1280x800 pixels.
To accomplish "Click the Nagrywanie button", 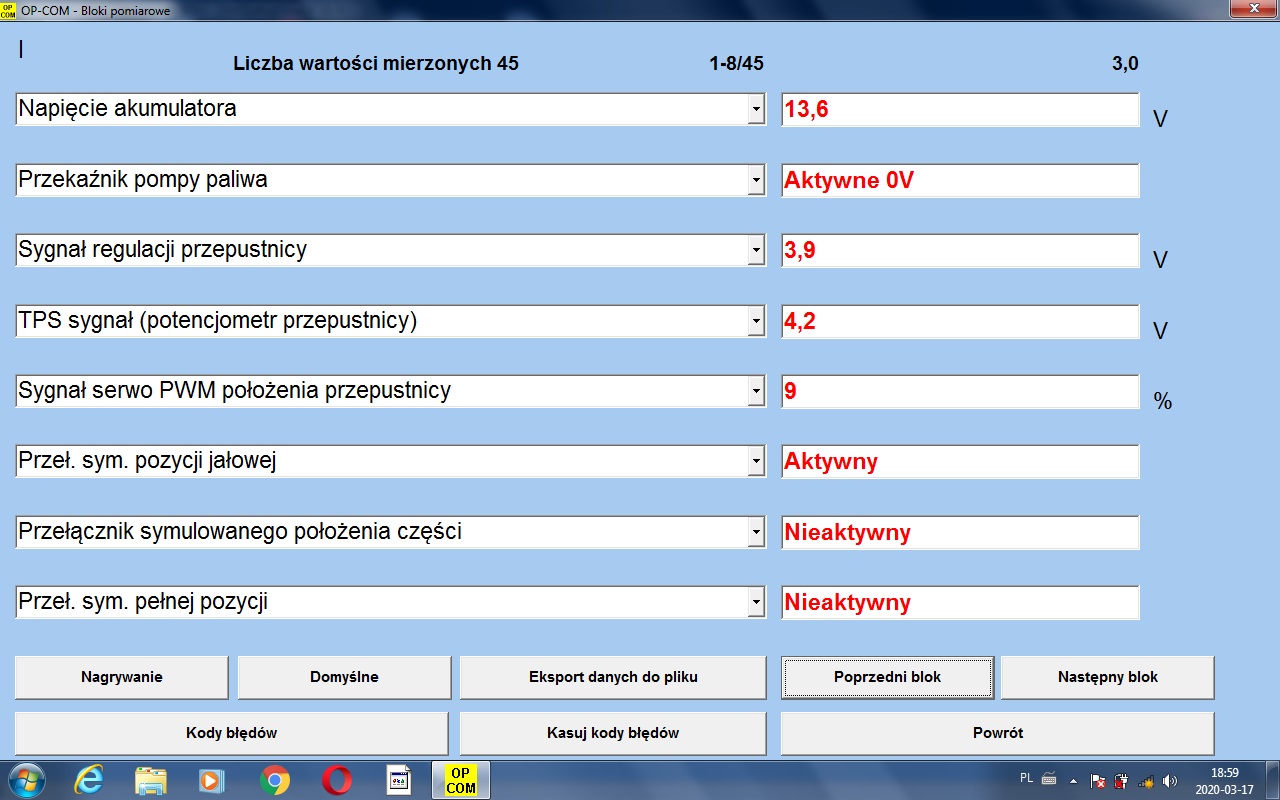I will (122, 677).
